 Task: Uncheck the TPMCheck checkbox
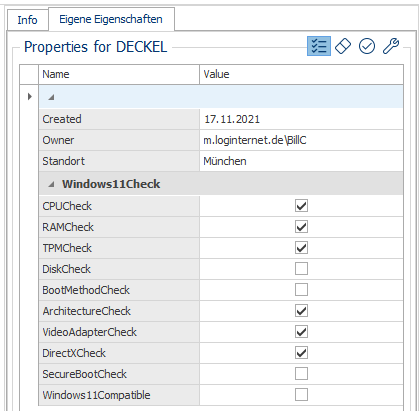301,248
